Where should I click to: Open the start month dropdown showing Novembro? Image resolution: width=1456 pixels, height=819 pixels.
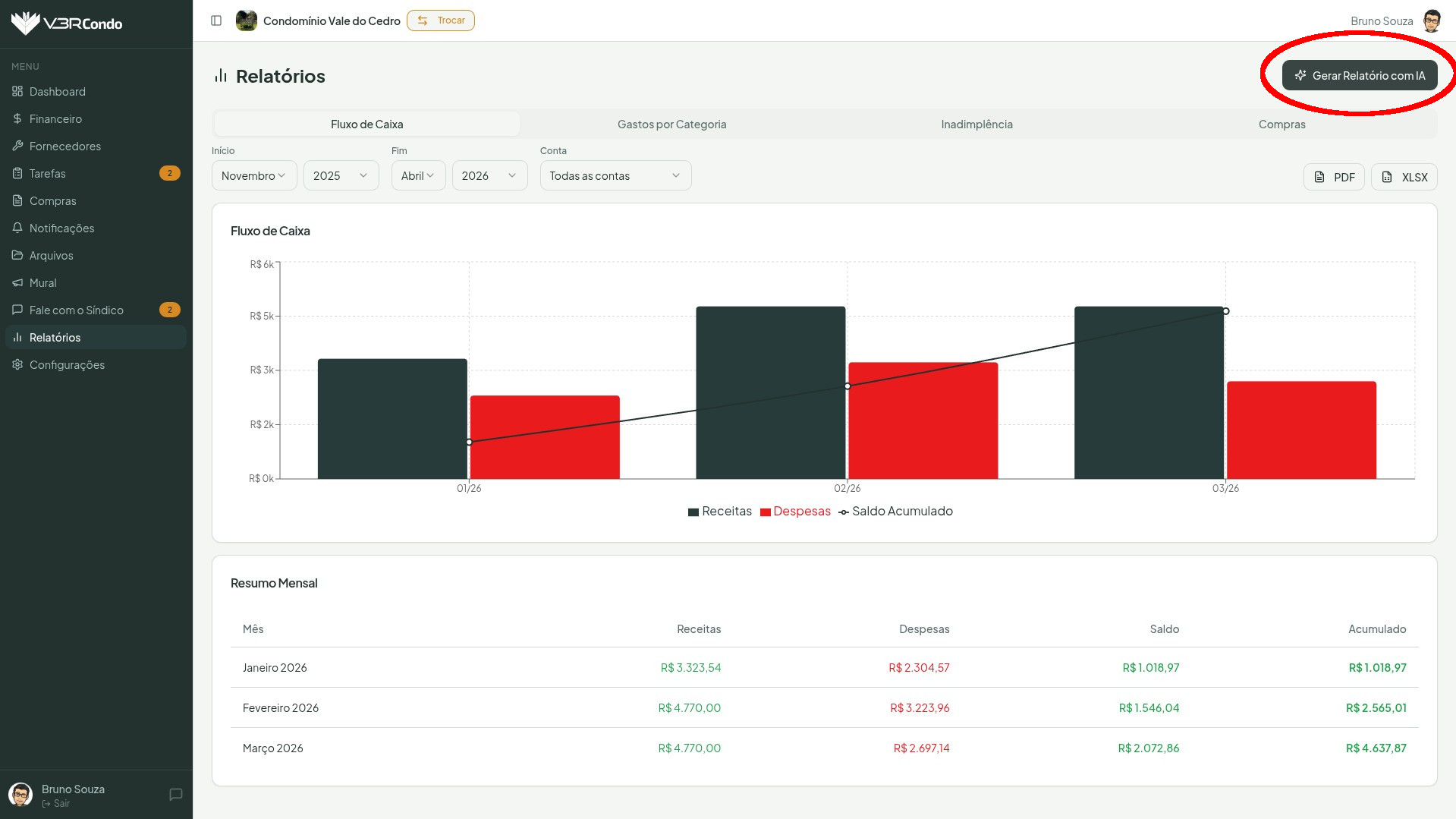point(253,175)
